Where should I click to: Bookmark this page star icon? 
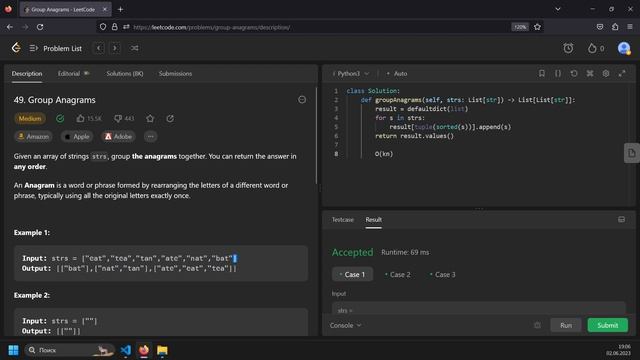pyautogui.click(x=537, y=27)
